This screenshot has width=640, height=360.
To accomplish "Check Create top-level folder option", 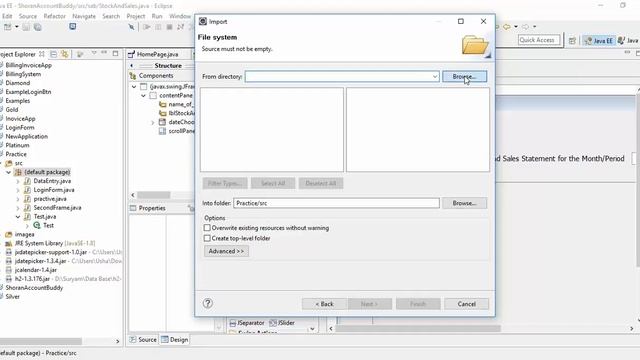I will point(207,238).
